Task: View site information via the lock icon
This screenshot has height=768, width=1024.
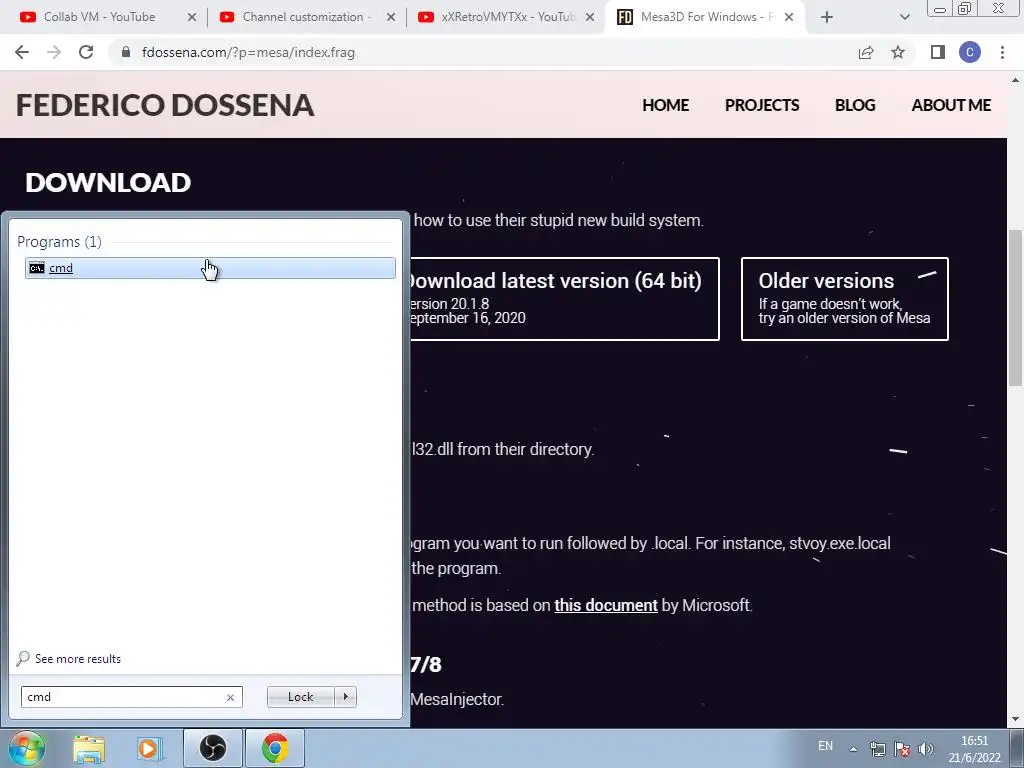Action: (x=126, y=52)
